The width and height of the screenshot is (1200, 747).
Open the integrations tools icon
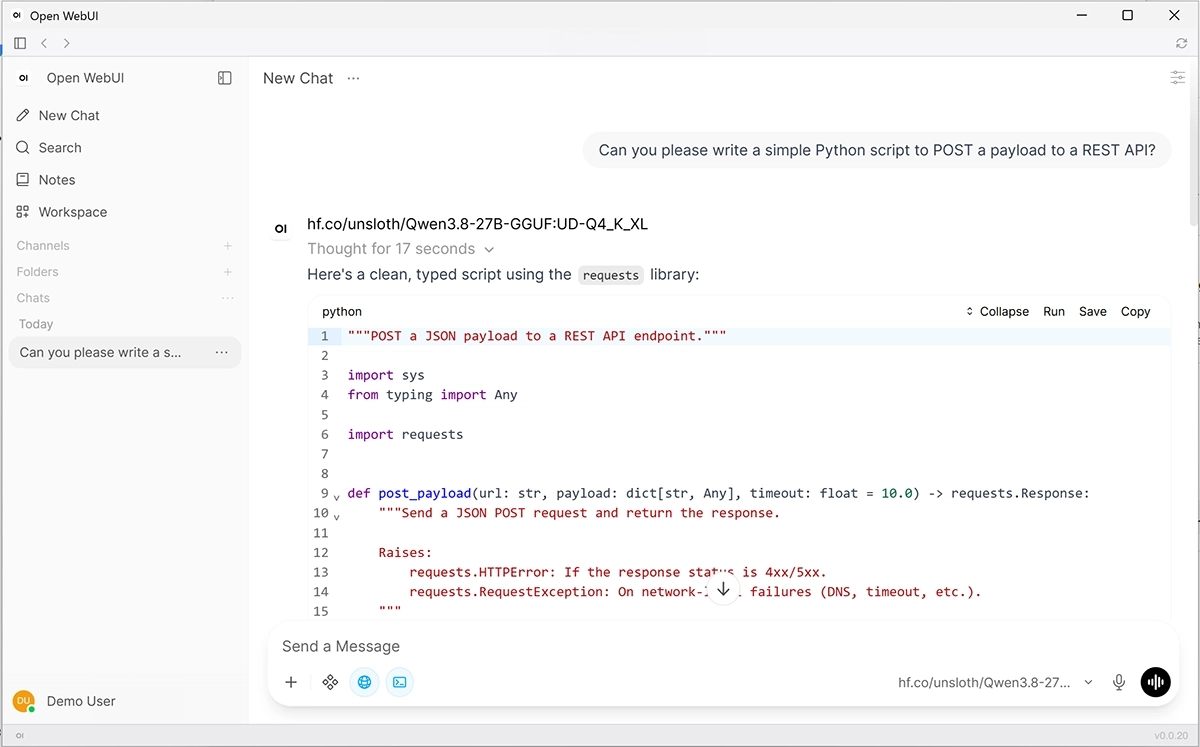(330, 682)
